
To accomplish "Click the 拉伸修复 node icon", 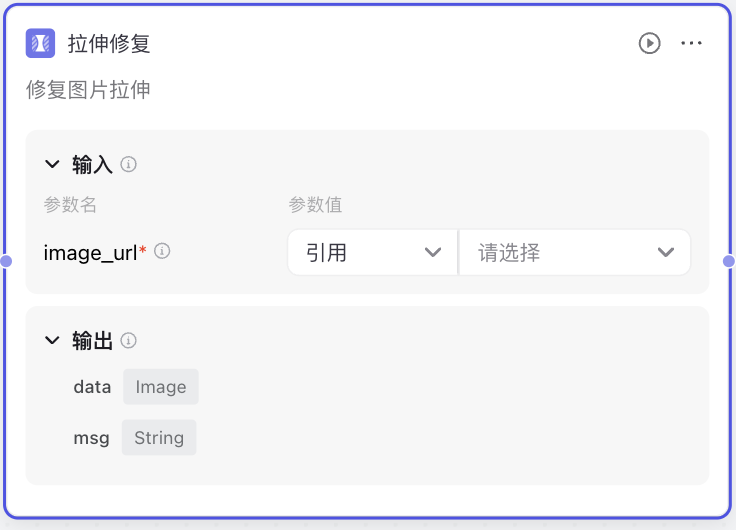I will tap(40, 43).
